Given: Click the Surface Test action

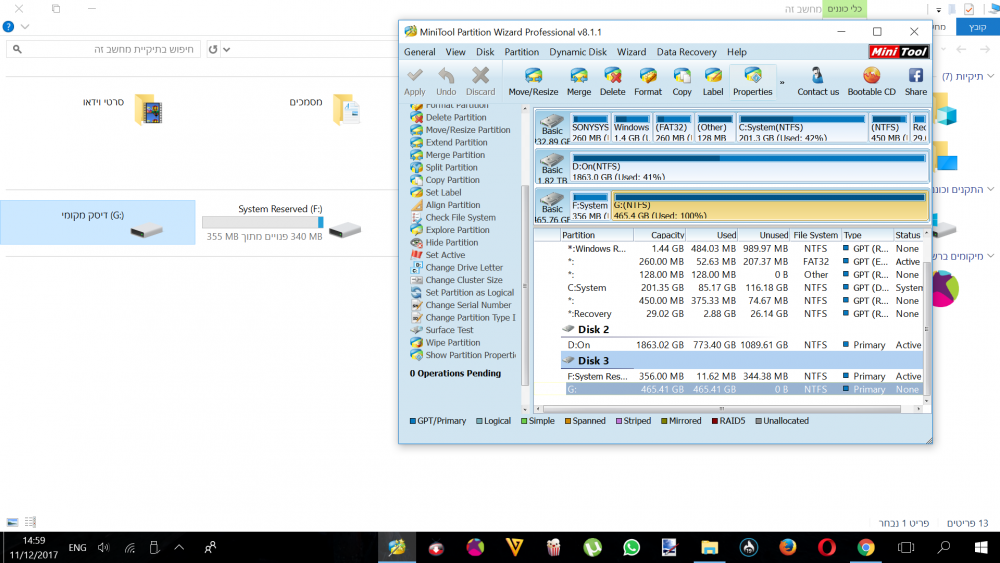Looking at the screenshot, I should click(449, 330).
